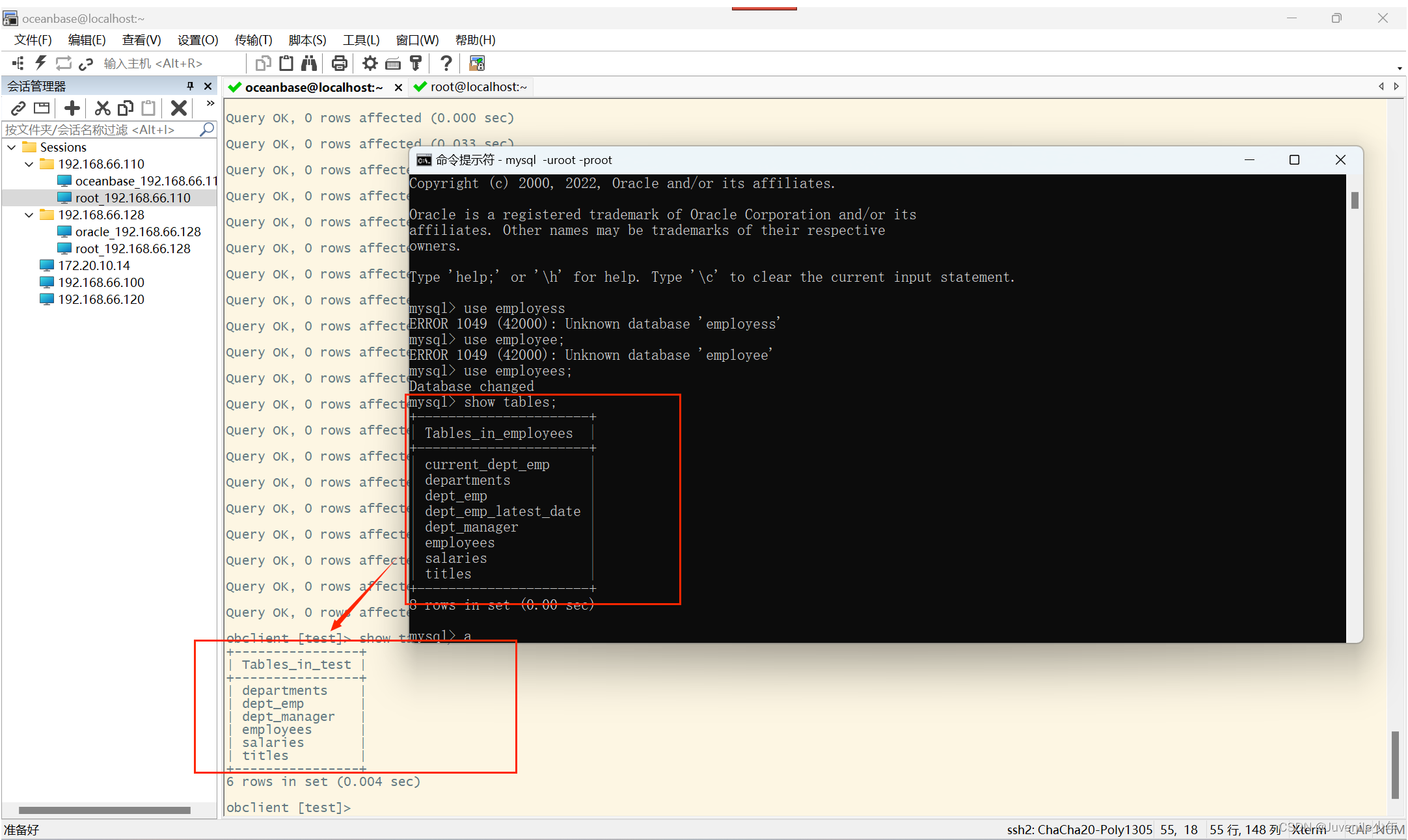Click the copy icon in the session manager
This screenshot has width=1408, height=840.
(126, 108)
